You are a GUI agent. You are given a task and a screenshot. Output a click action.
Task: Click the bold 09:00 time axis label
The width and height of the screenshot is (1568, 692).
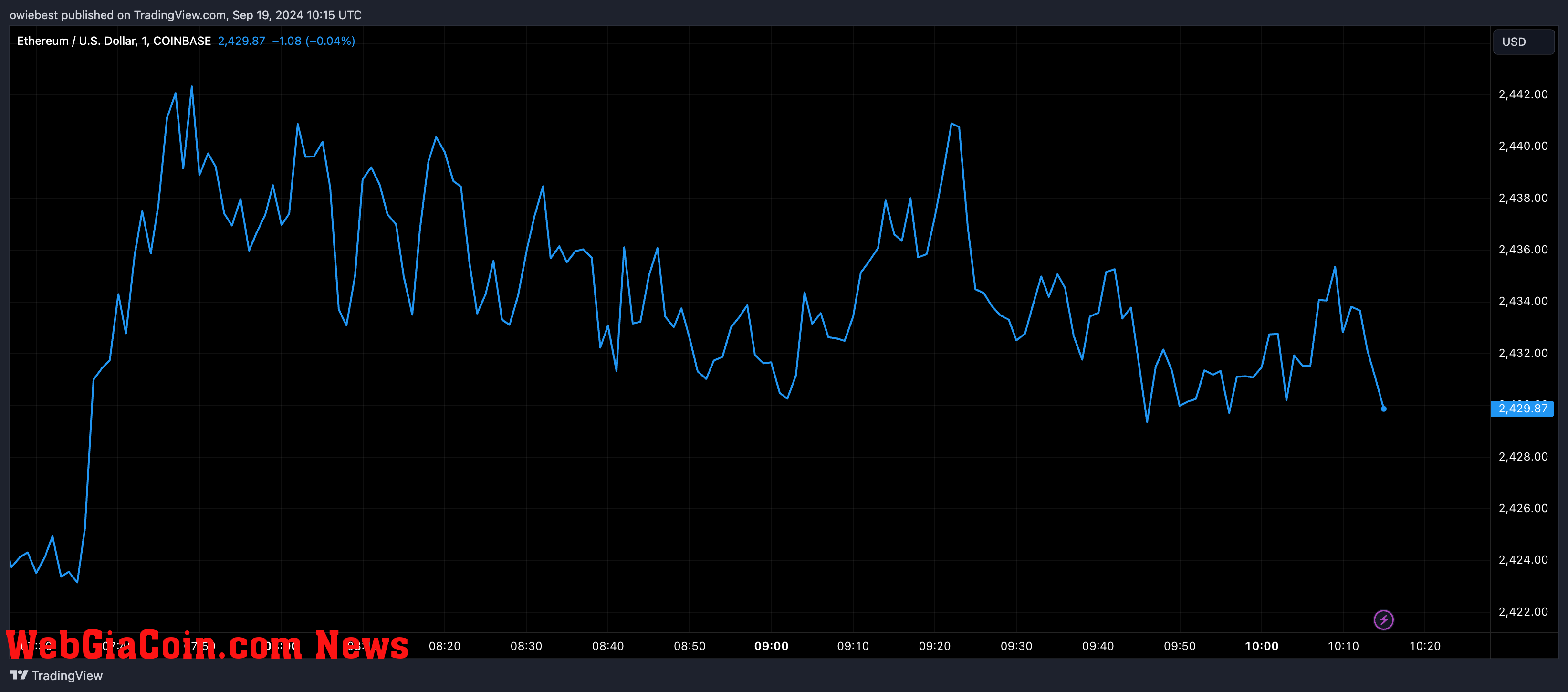pyautogui.click(x=771, y=646)
